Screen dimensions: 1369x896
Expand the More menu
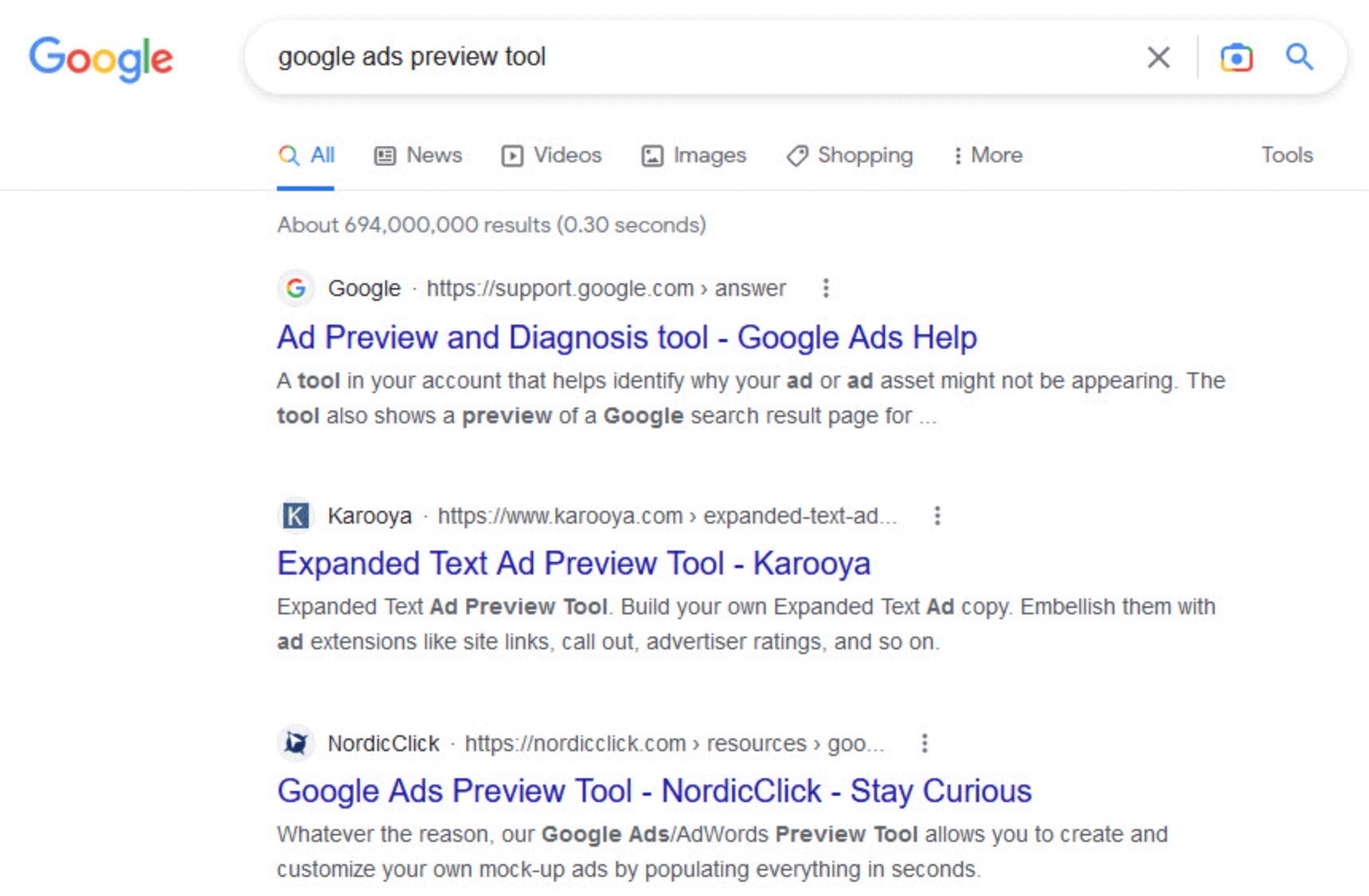tap(988, 155)
